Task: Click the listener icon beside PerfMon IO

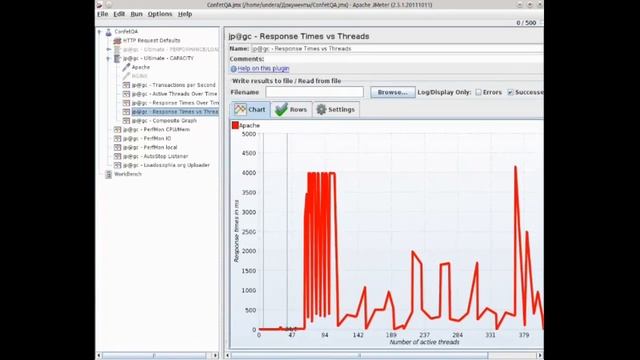Action: (x=118, y=138)
